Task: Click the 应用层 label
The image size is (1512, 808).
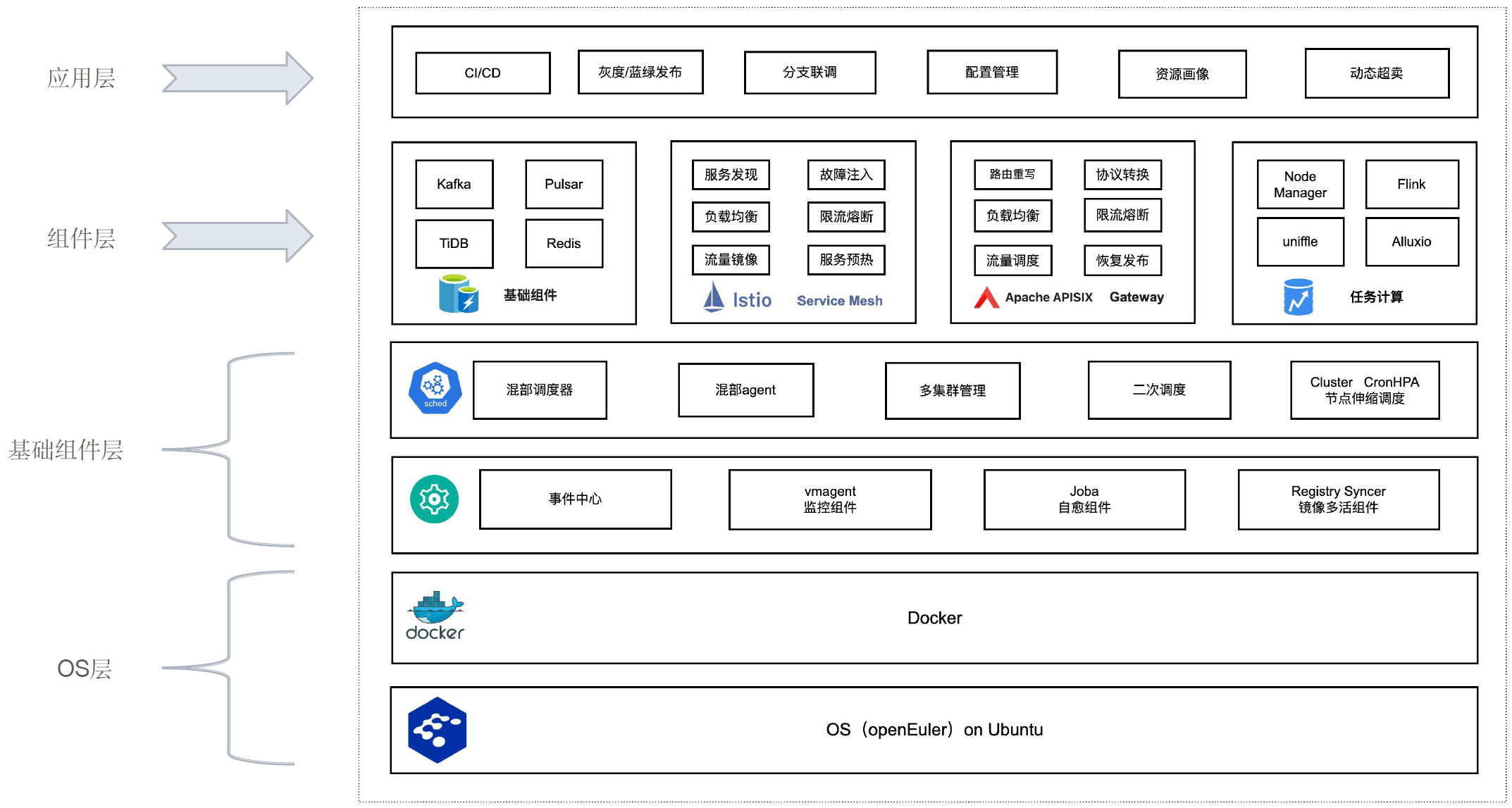Action: tap(81, 78)
